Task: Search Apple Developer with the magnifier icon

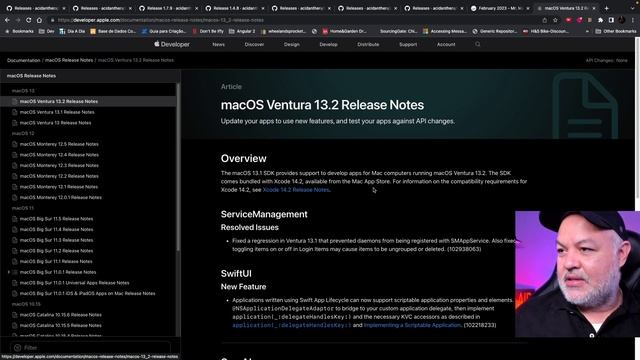Action: 478,44
